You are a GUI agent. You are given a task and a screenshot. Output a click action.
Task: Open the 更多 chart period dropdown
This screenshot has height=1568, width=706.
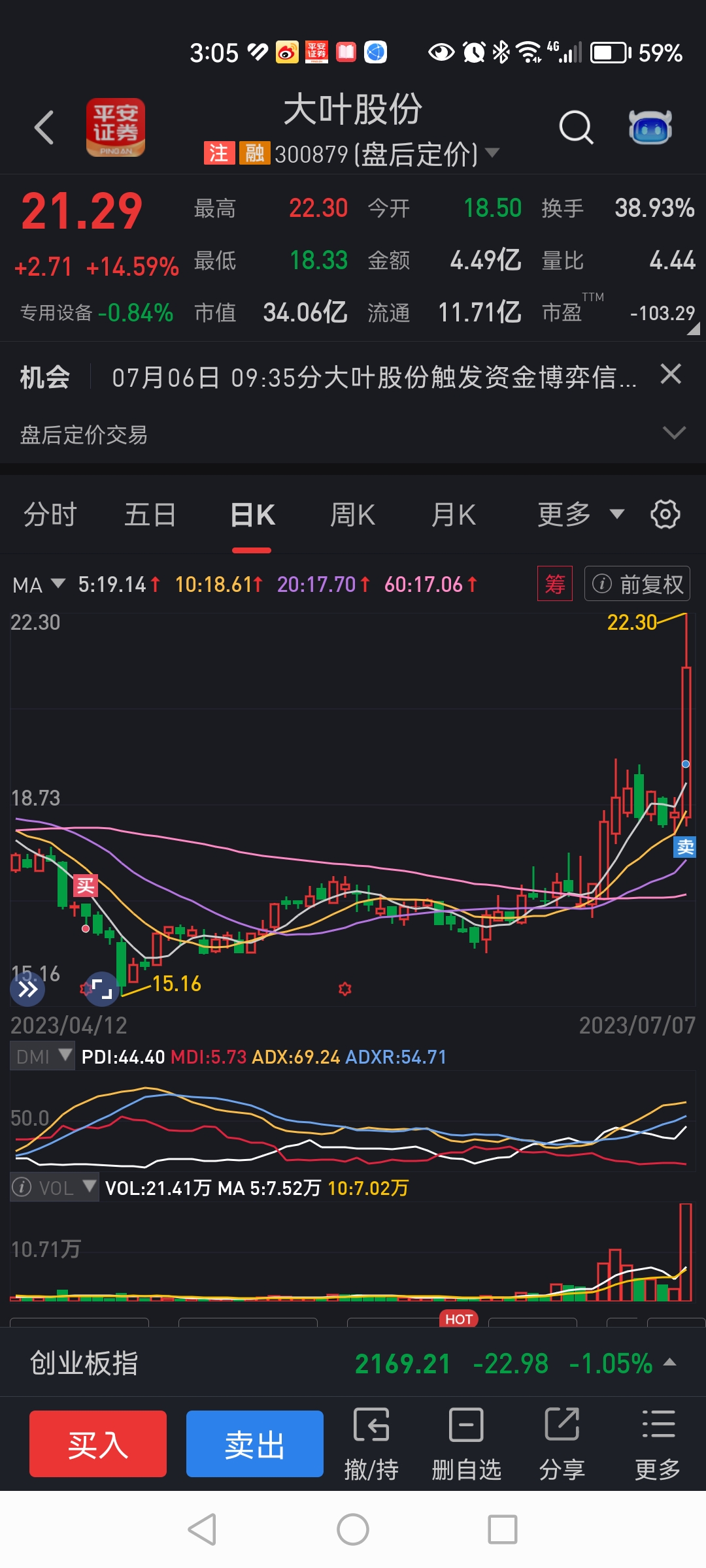[x=580, y=515]
